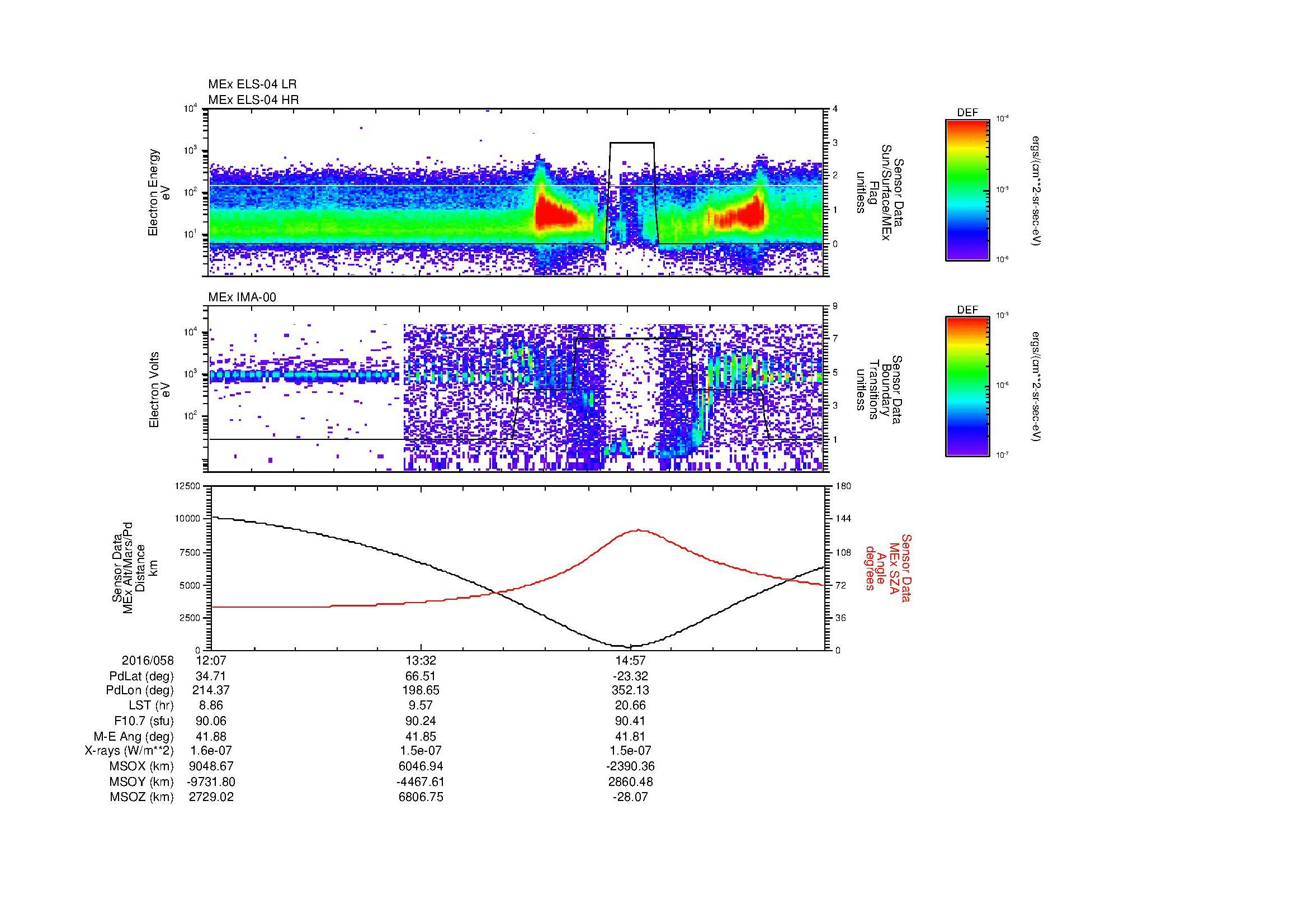Select X-rays value 1.6e-07

click(x=211, y=751)
